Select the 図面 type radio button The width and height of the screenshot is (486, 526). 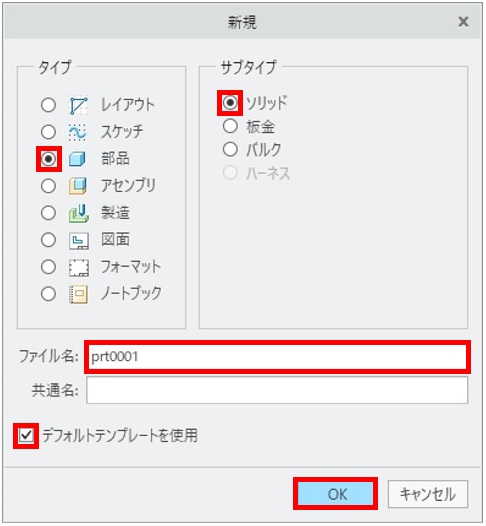pos(49,240)
